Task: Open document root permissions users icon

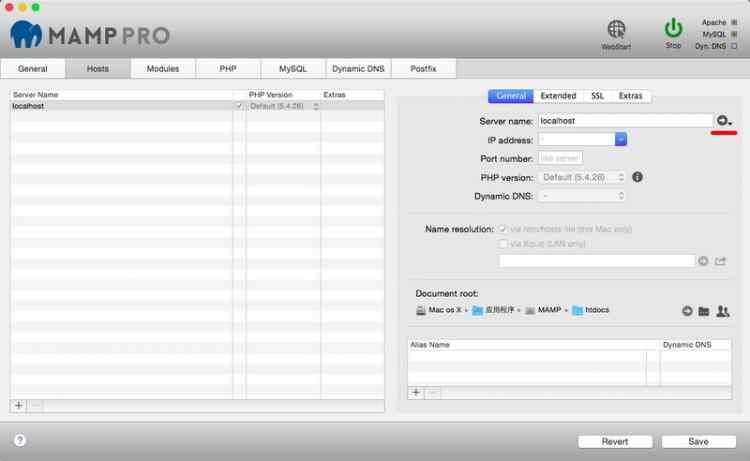Action: click(723, 311)
